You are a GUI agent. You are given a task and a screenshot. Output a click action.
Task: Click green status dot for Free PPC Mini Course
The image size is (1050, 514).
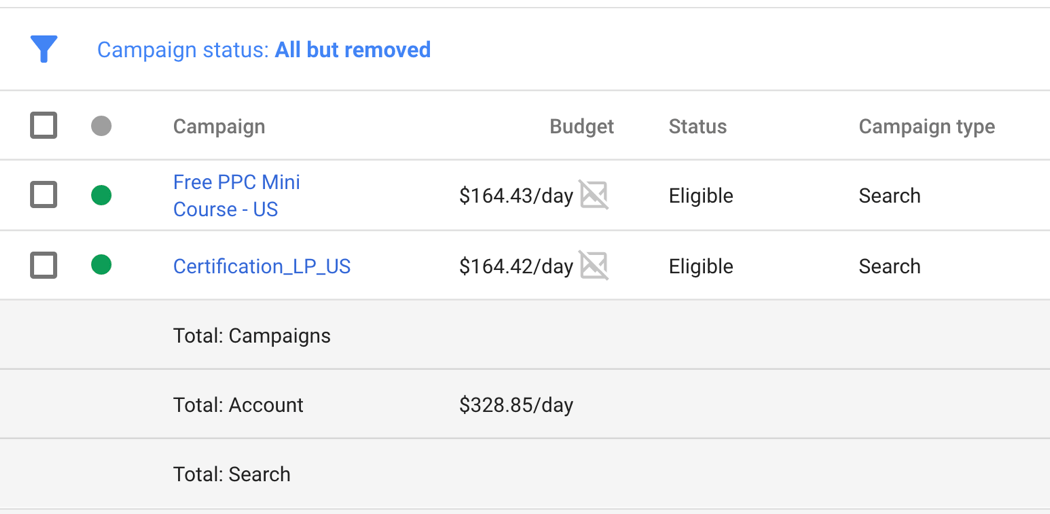click(x=101, y=195)
